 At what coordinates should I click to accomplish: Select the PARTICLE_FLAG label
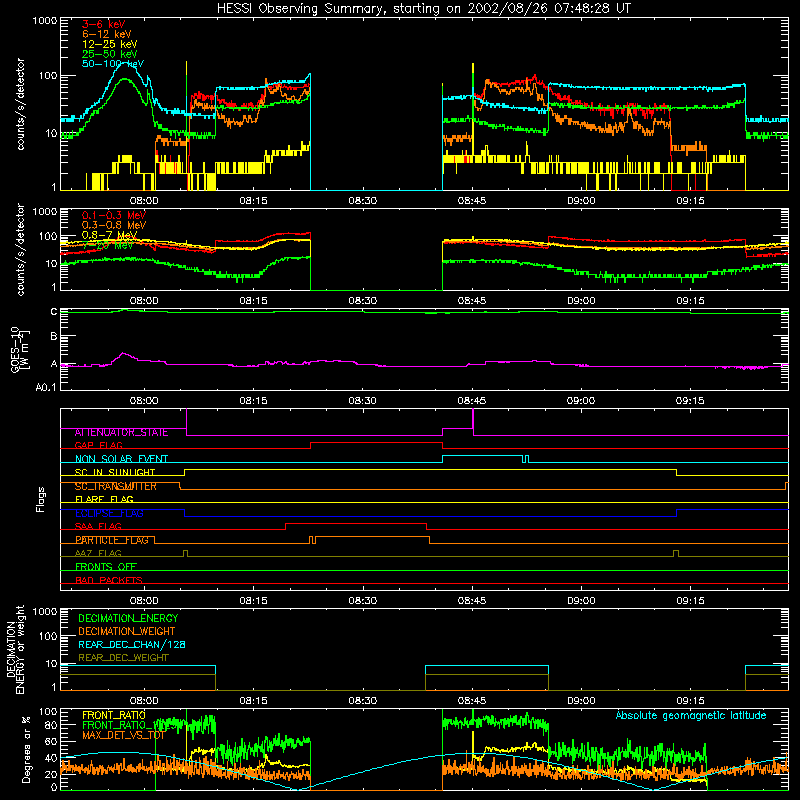[x=112, y=540]
